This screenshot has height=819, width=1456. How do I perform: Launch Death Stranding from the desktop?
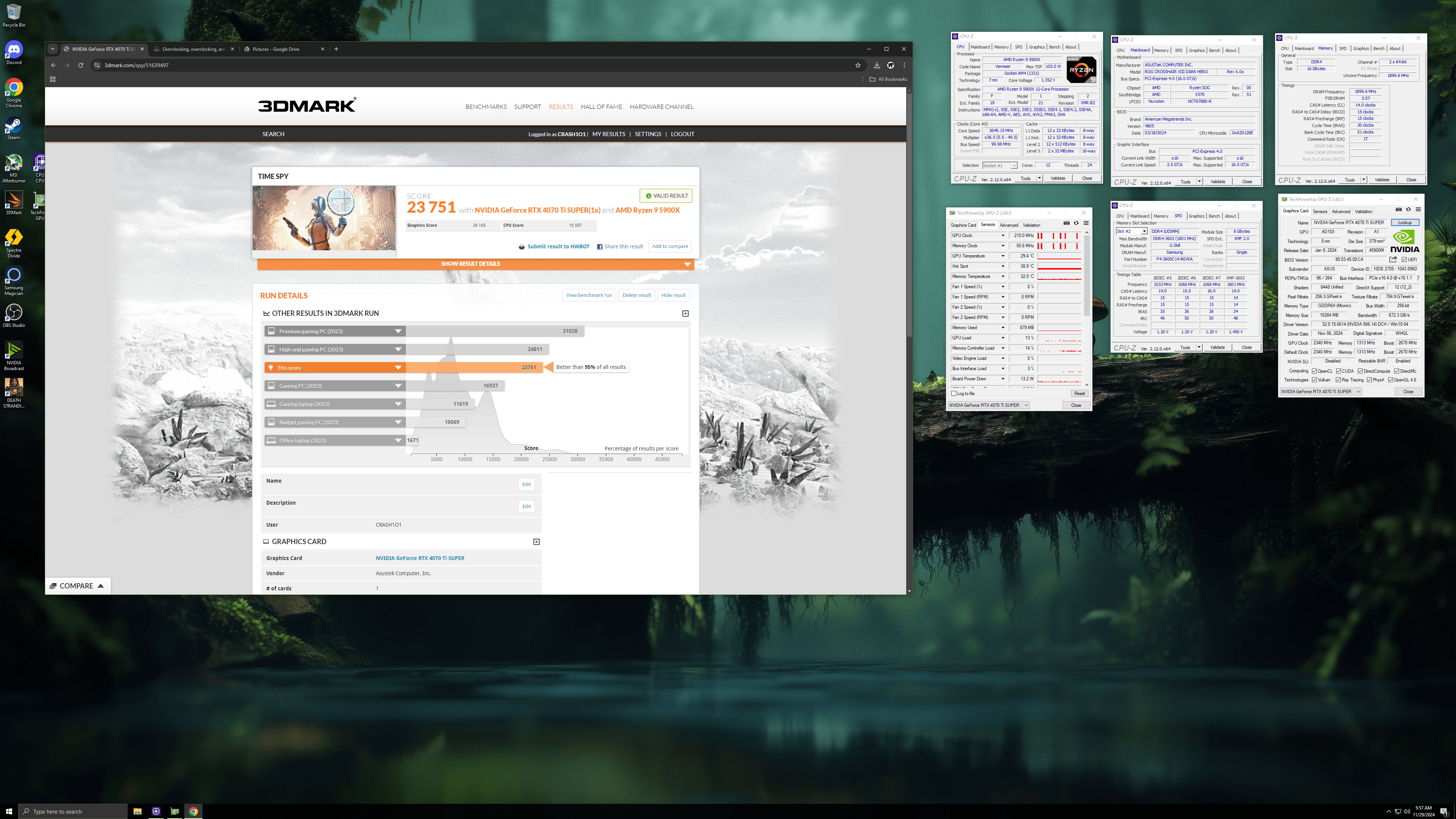14,393
